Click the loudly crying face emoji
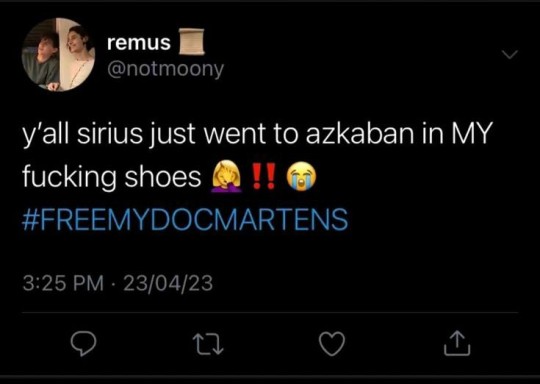Viewport: 540px width, 384px height. [301, 176]
